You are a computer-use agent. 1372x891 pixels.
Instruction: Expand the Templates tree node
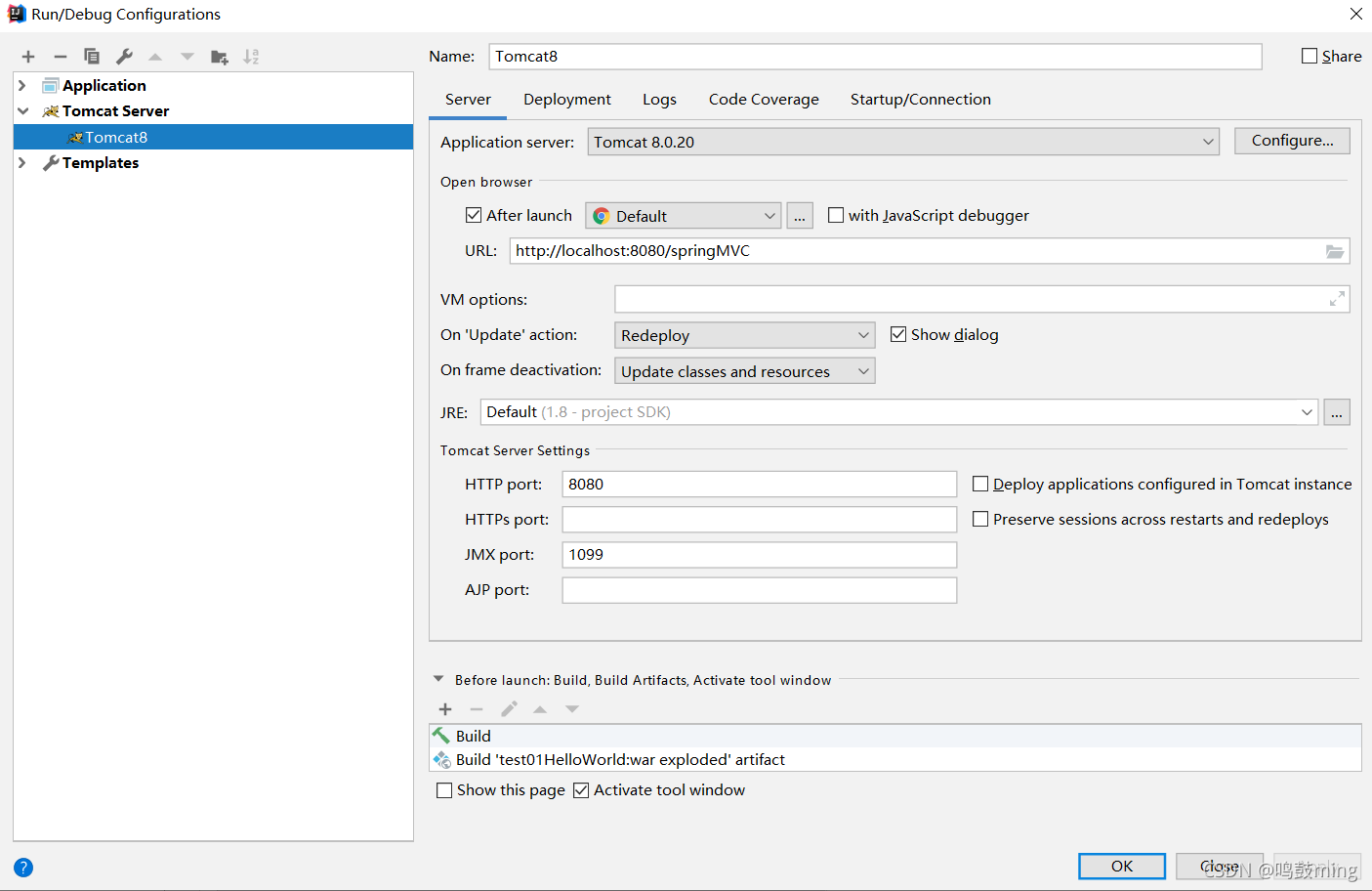(22, 163)
